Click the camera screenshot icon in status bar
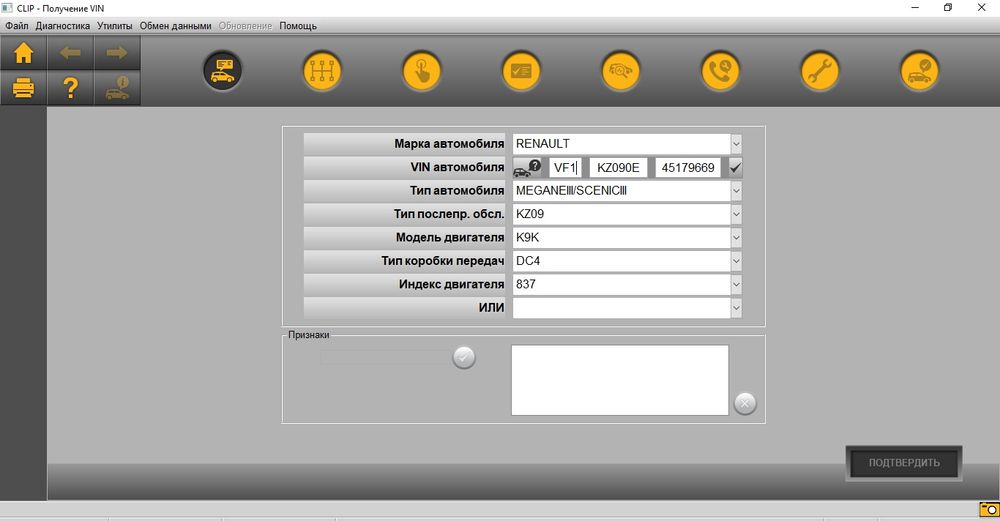1000x521 pixels. click(989, 510)
